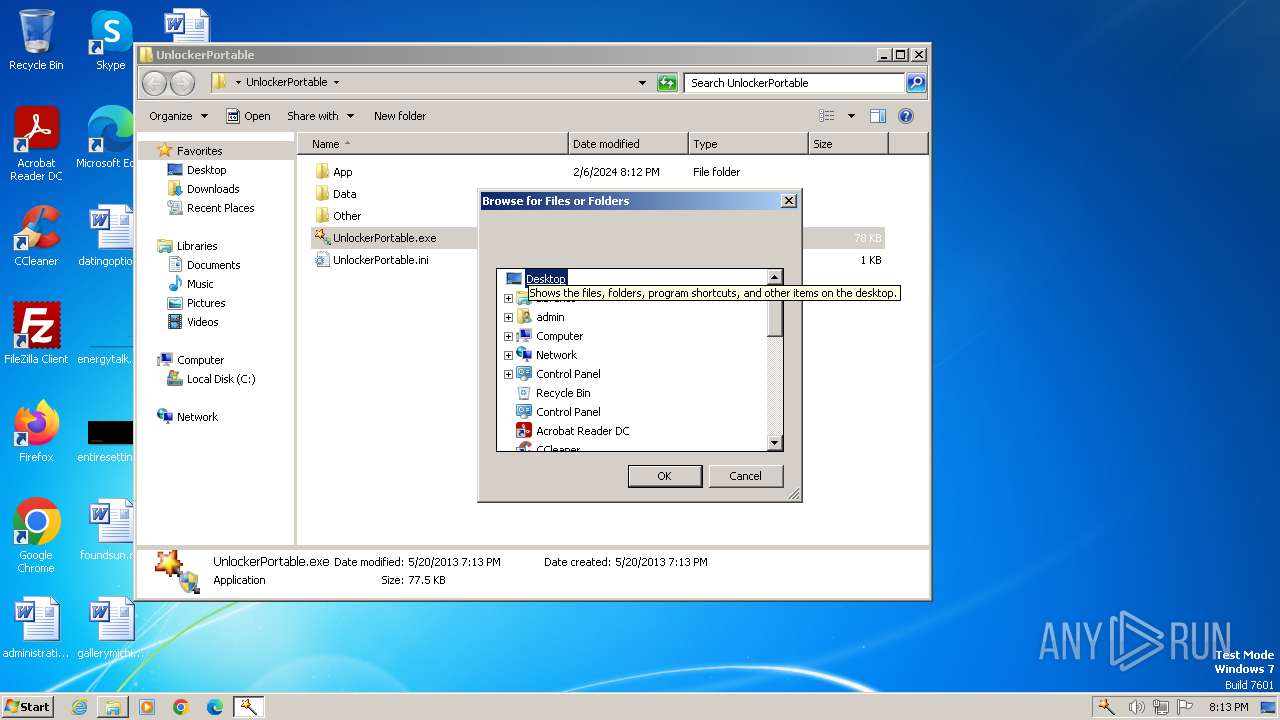Click Open in the Explorer toolbar
Image resolution: width=1280 pixels, height=720 pixels.
pos(248,116)
